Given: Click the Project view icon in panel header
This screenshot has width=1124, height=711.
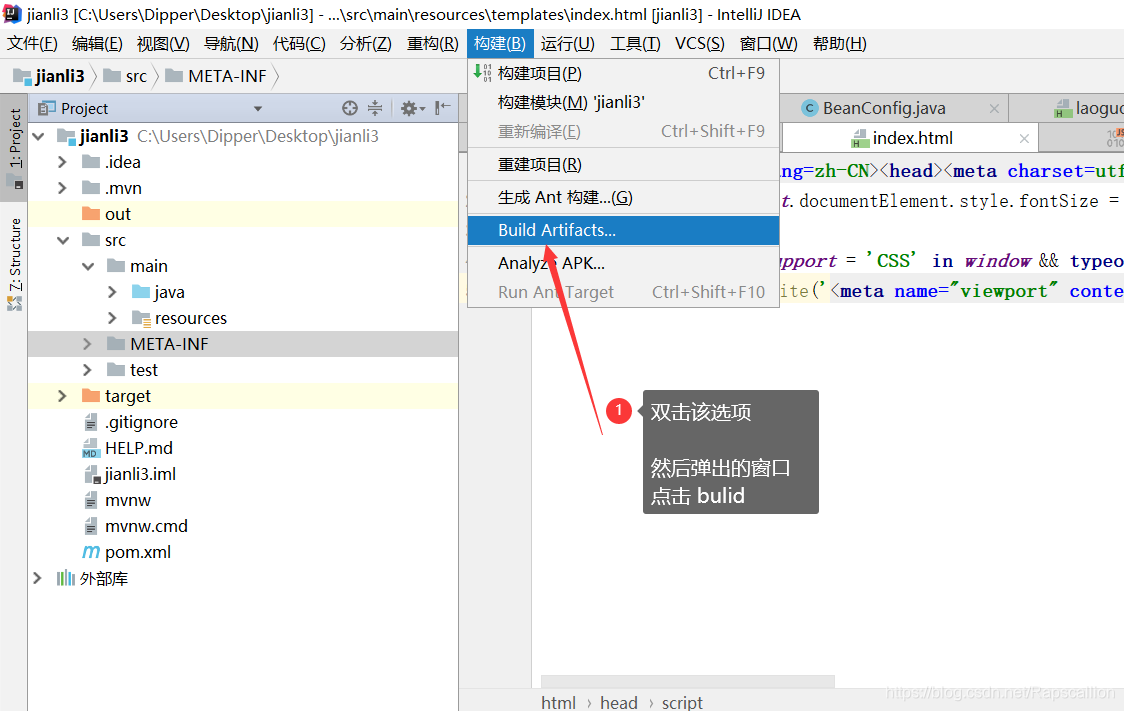Looking at the screenshot, I should 47,108.
